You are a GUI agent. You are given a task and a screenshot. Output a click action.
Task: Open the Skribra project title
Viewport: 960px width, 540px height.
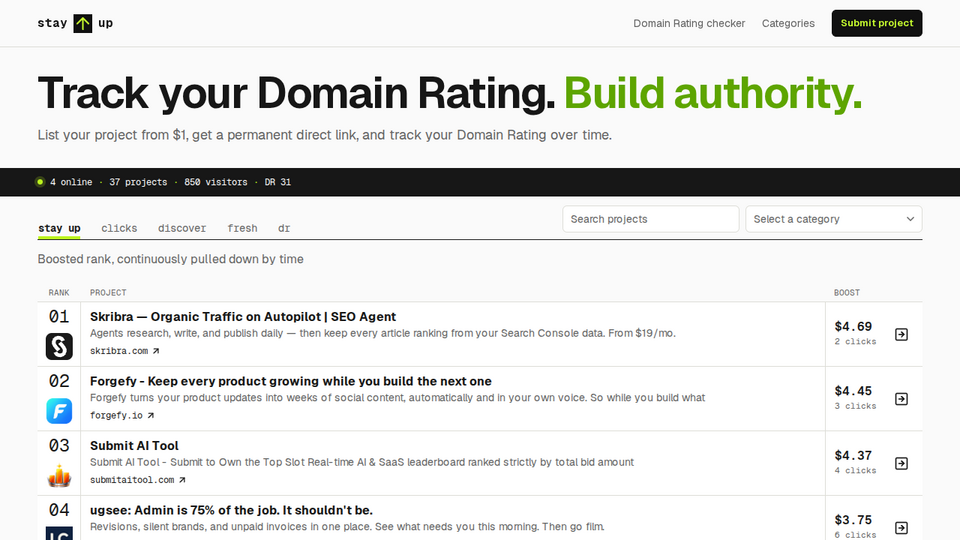click(x=243, y=317)
